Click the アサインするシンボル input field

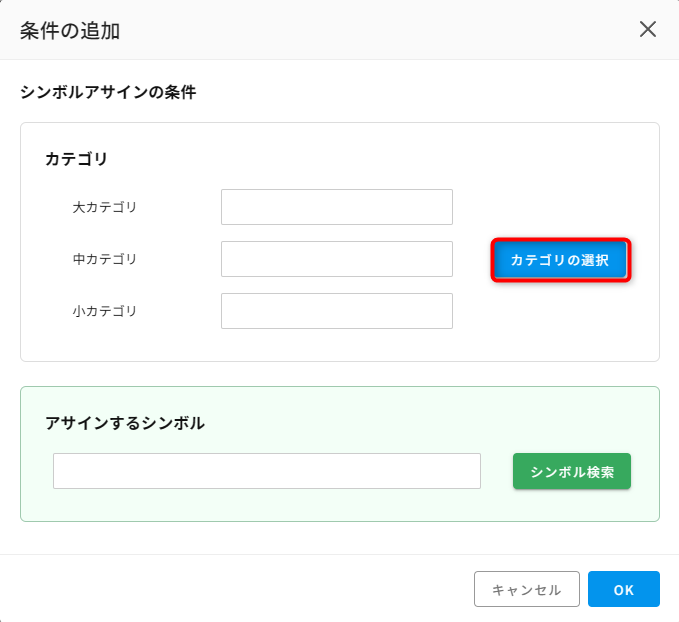(267, 471)
